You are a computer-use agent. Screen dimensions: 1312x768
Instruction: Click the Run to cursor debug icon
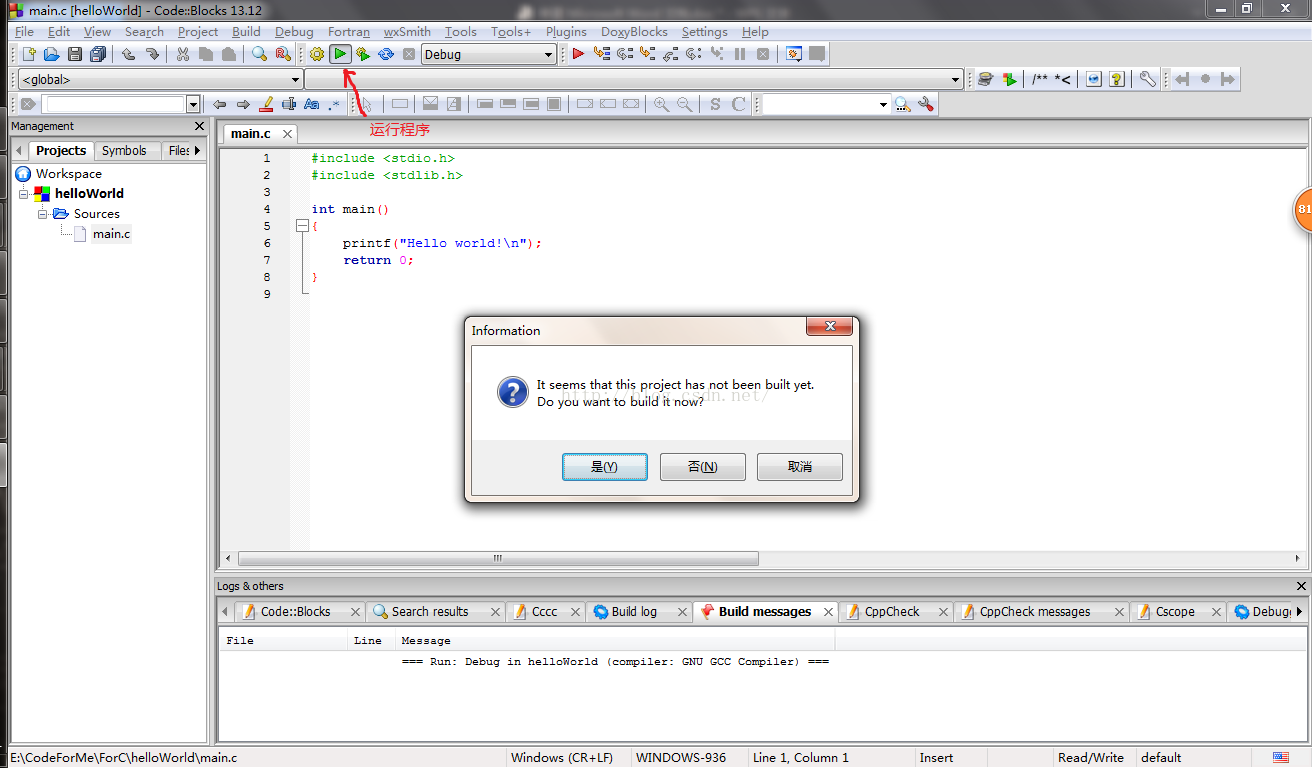(x=601, y=54)
